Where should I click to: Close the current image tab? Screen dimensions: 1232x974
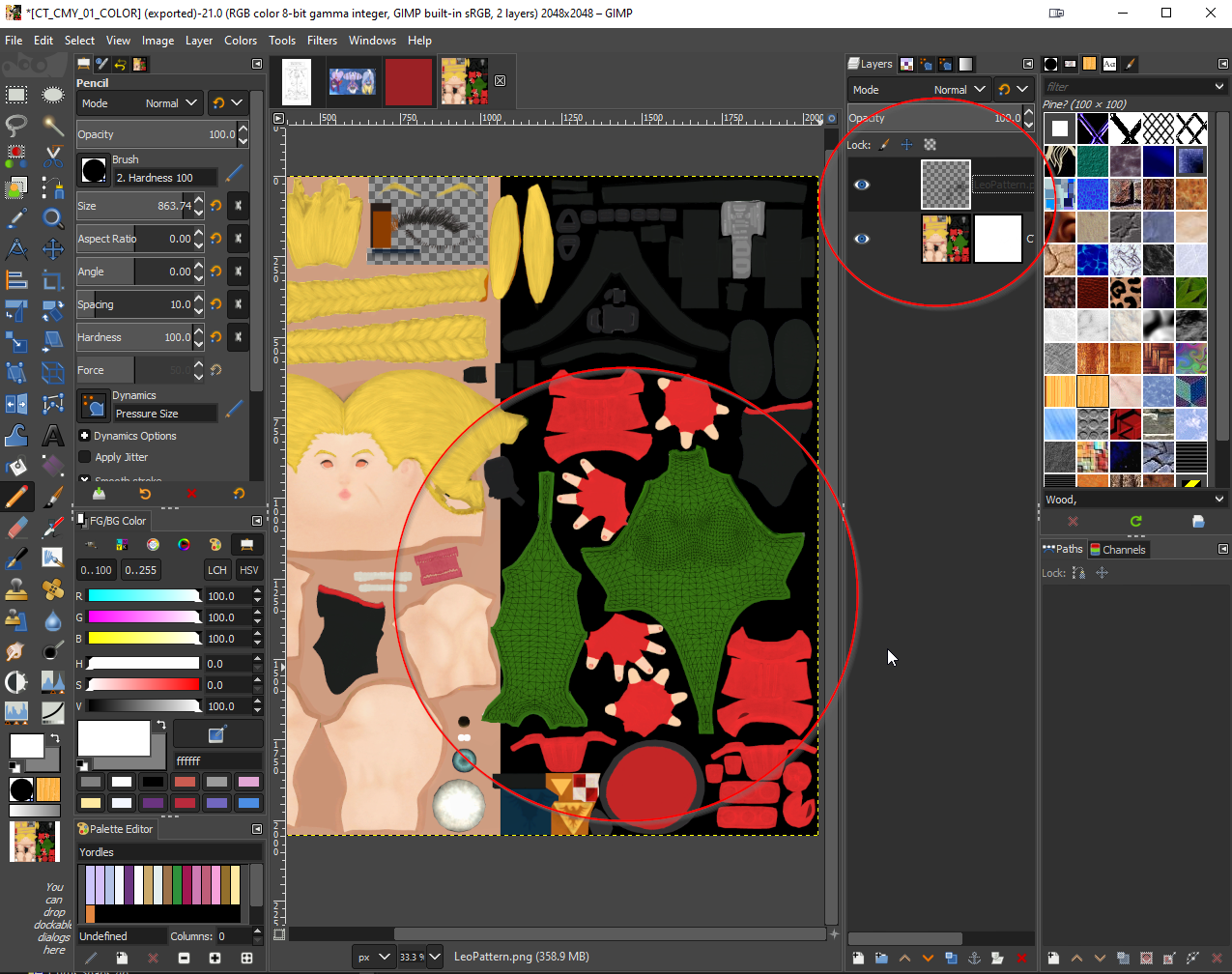[501, 81]
